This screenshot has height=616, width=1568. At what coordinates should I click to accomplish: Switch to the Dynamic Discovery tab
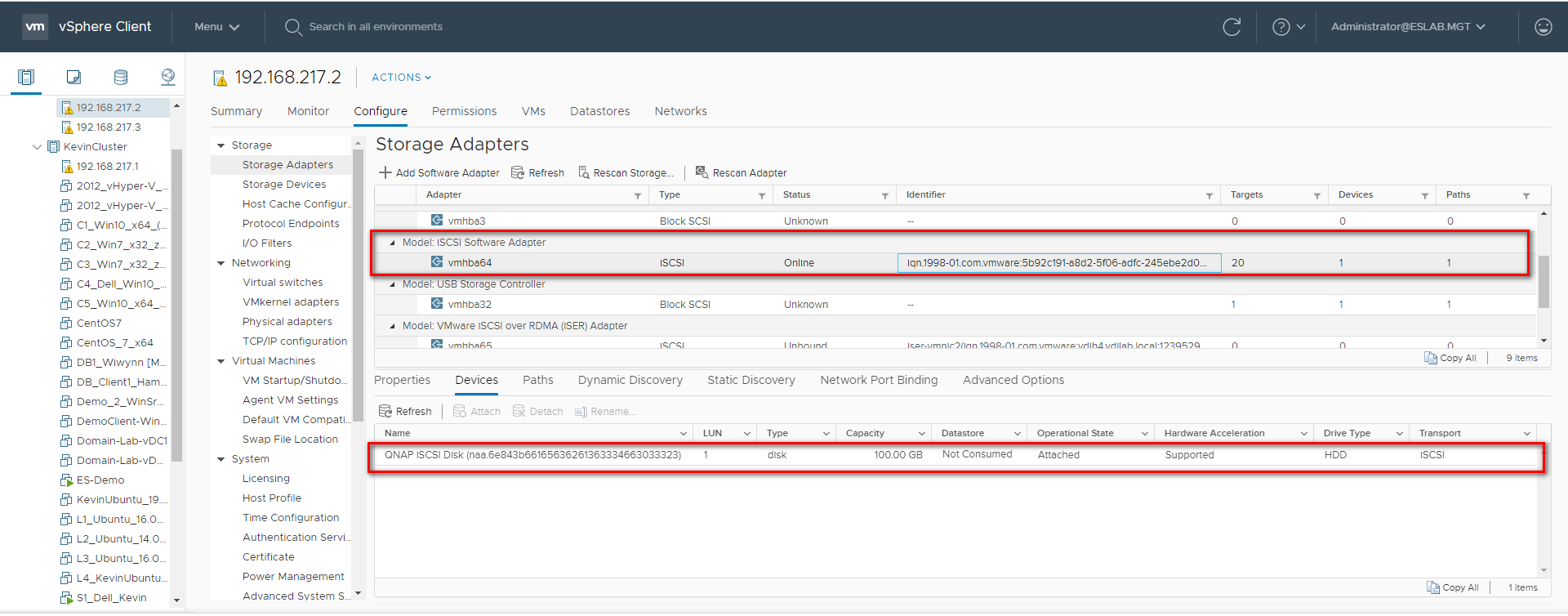click(630, 380)
